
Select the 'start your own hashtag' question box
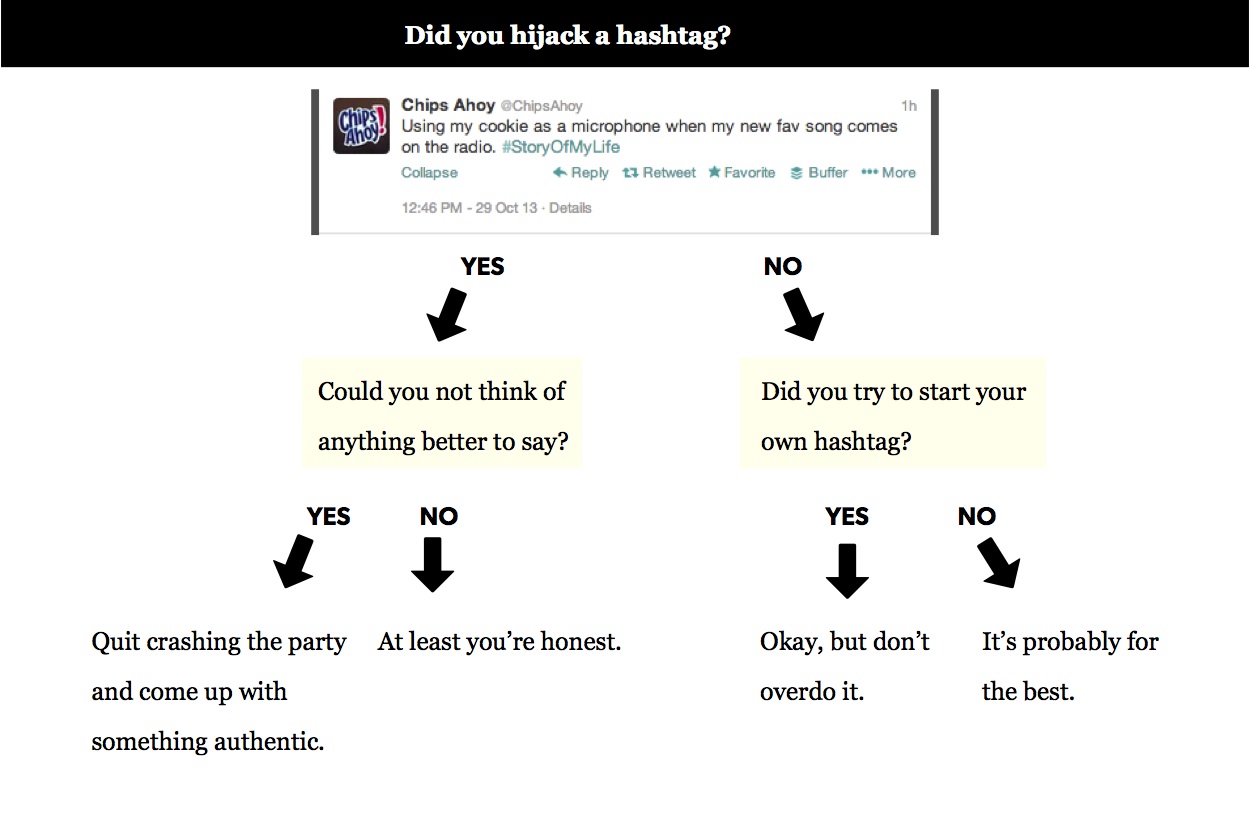892,415
